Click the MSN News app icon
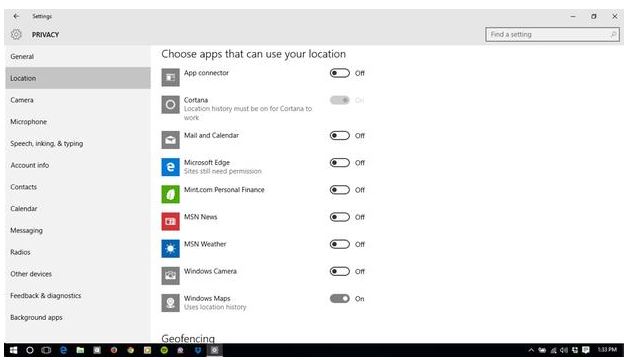This screenshot has width=630, height=360. point(170,221)
